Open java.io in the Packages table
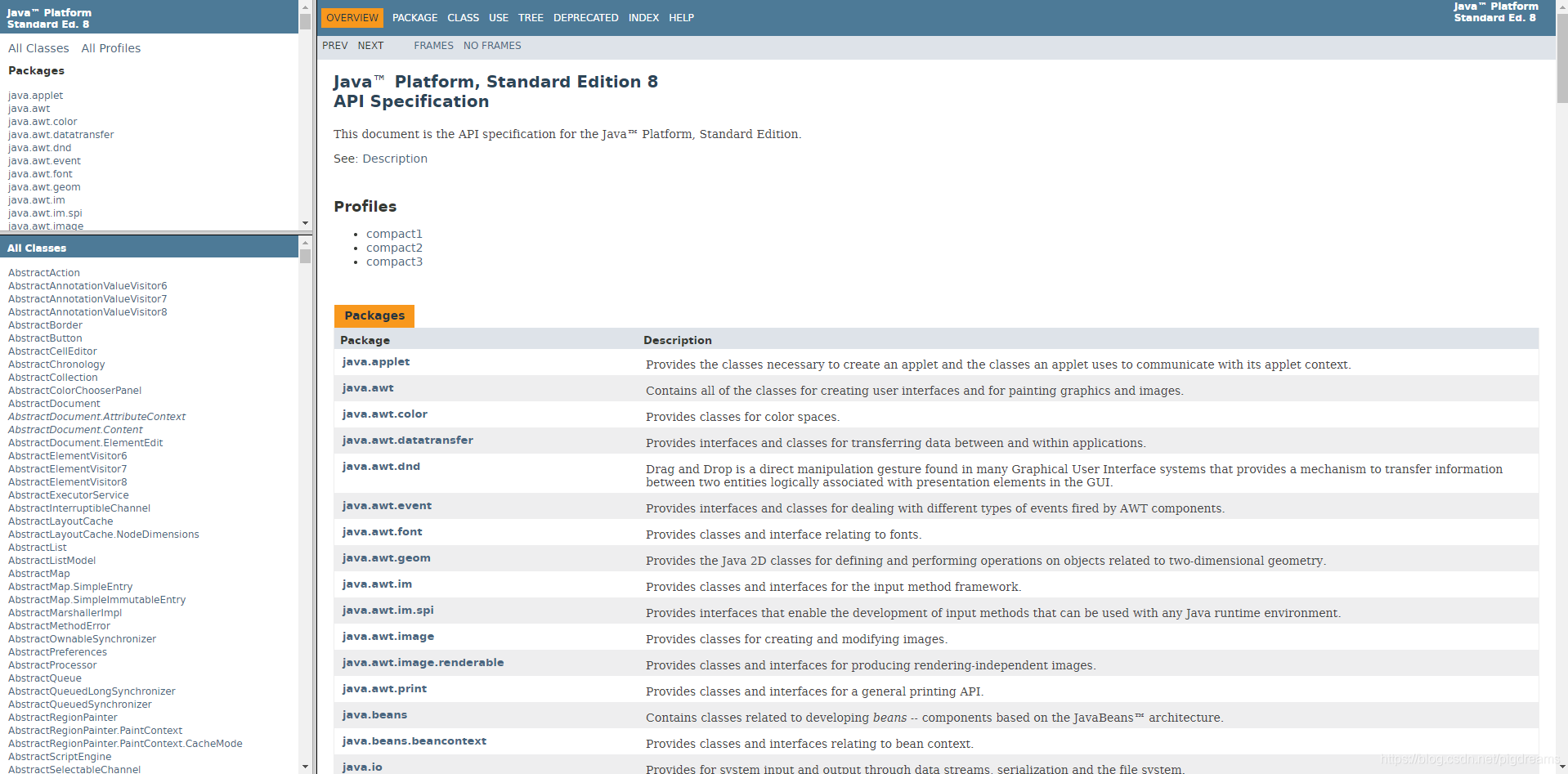 [362, 767]
